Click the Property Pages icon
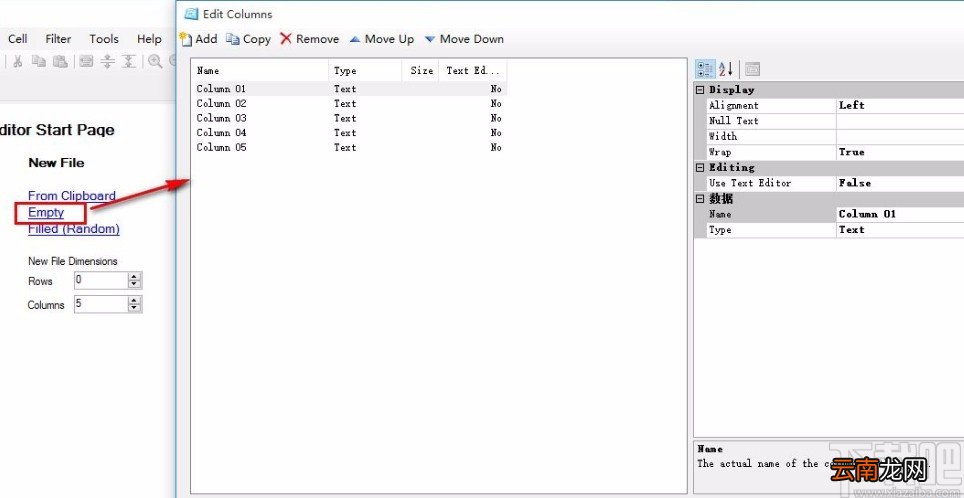This screenshot has height=498, width=964. click(753, 69)
